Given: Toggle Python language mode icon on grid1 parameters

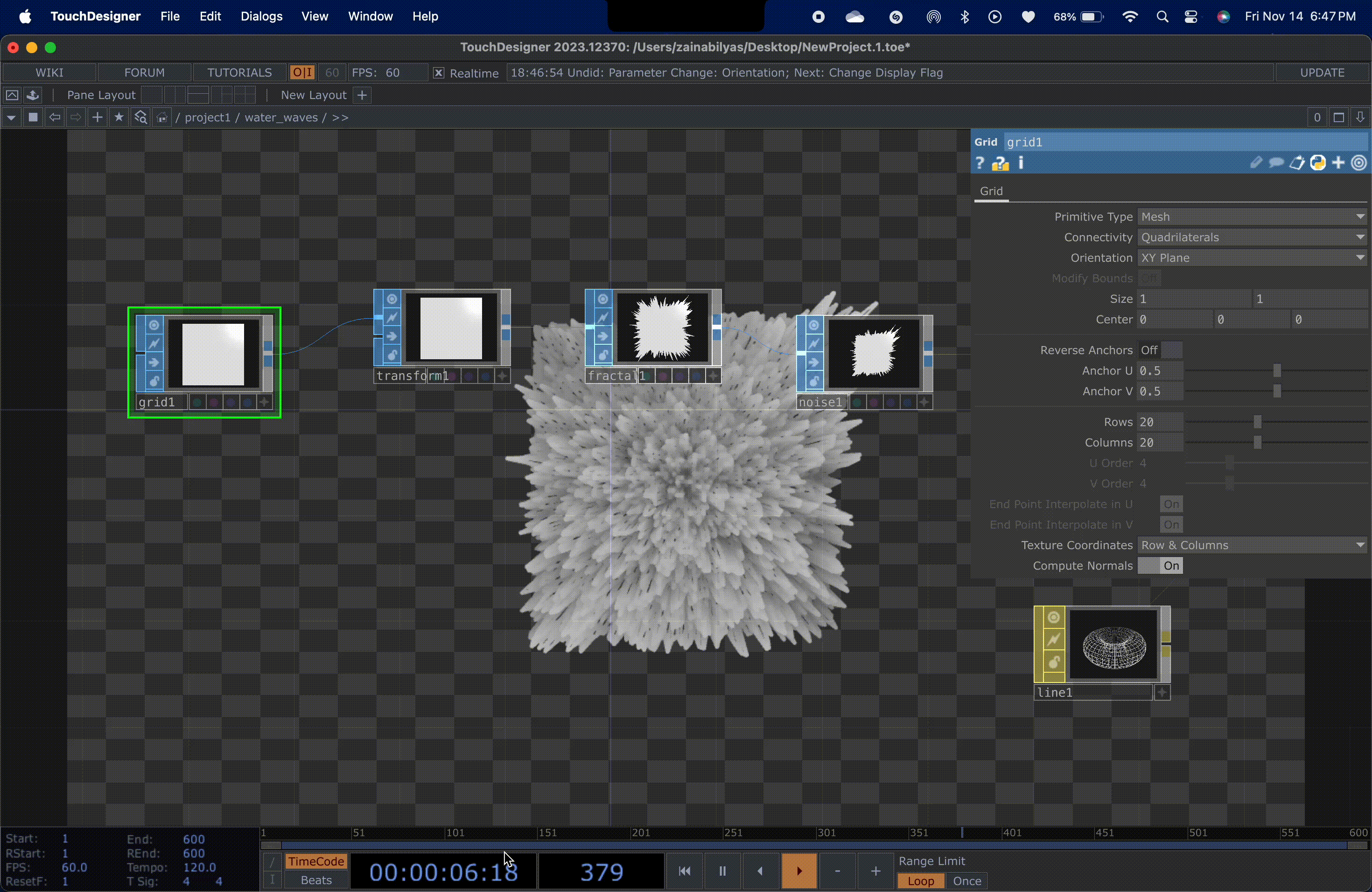Looking at the screenshot, I should click(x=1318, y=163).
